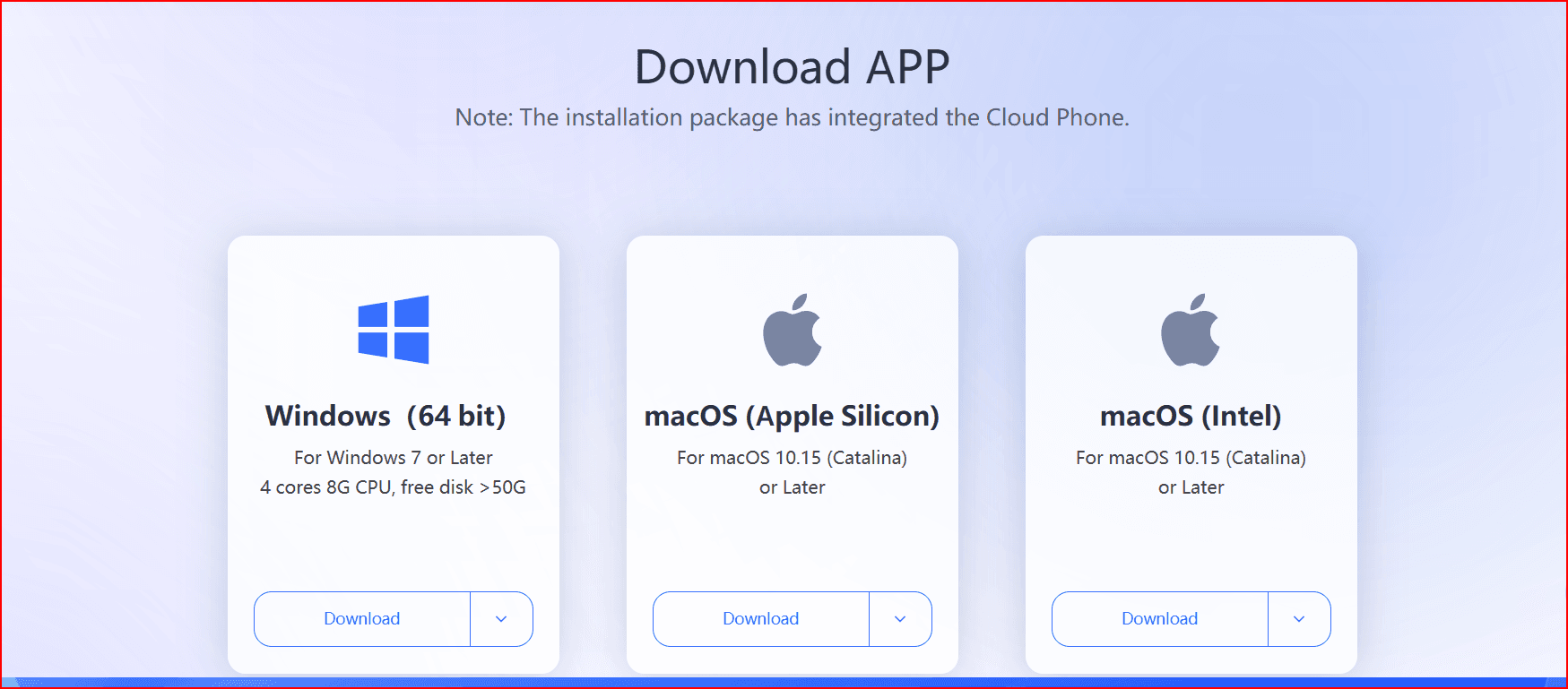Click the 'Download APP' page heading

pos(792,65)
